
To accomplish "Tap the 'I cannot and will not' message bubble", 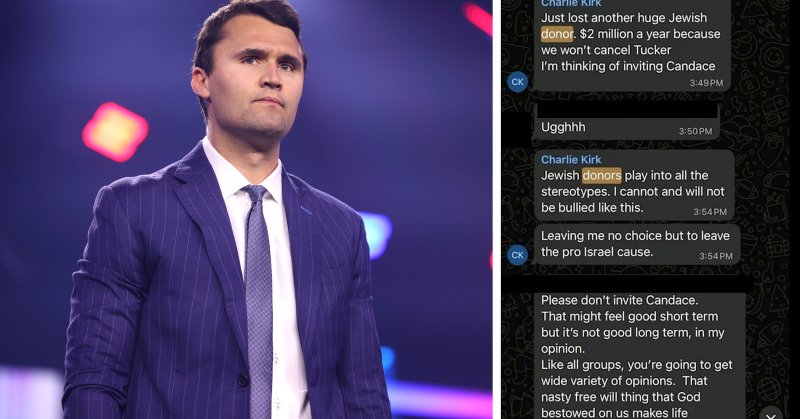I will coord(634,185).
